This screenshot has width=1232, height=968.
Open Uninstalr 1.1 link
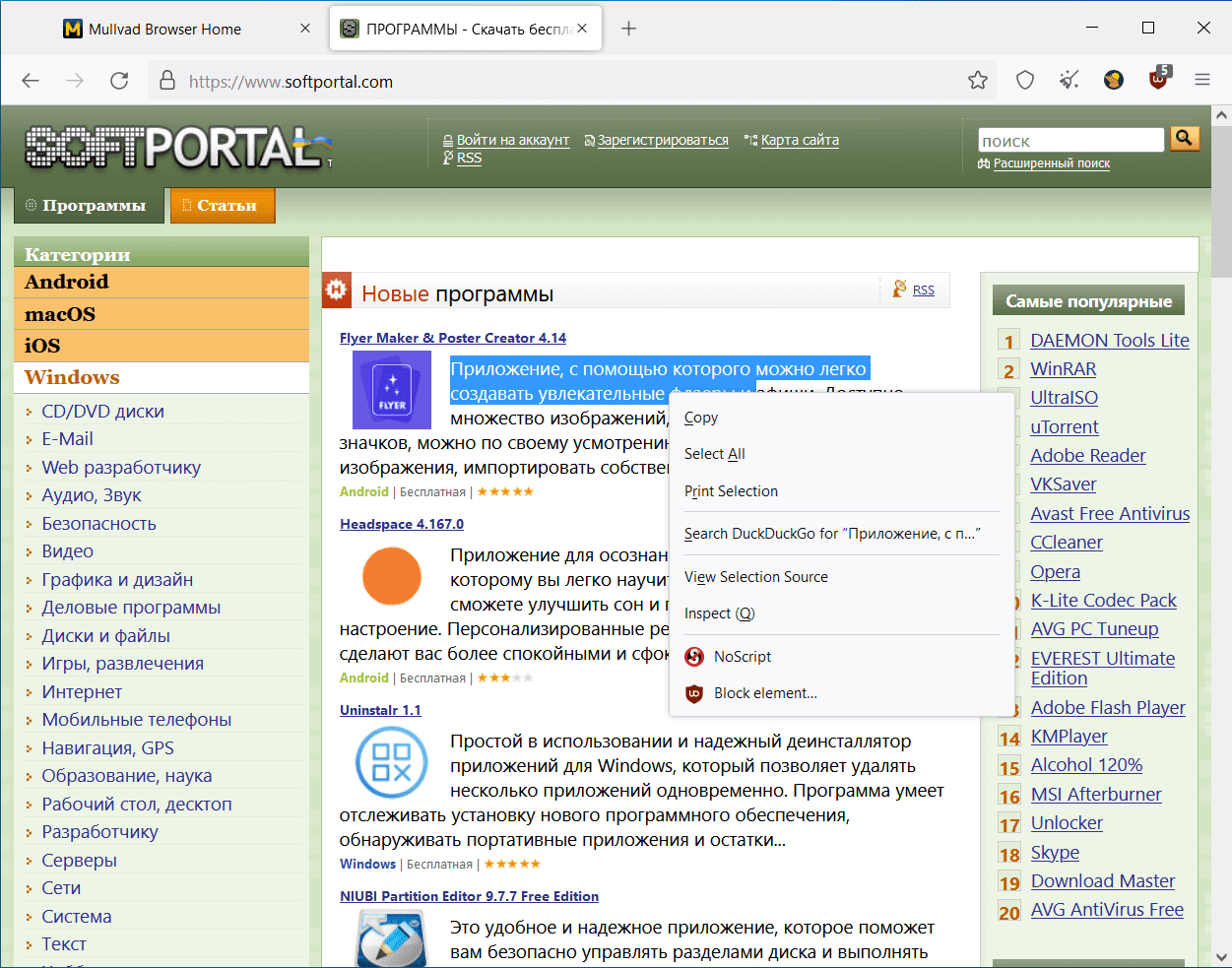pyautogui.click(x=380, y=710)
